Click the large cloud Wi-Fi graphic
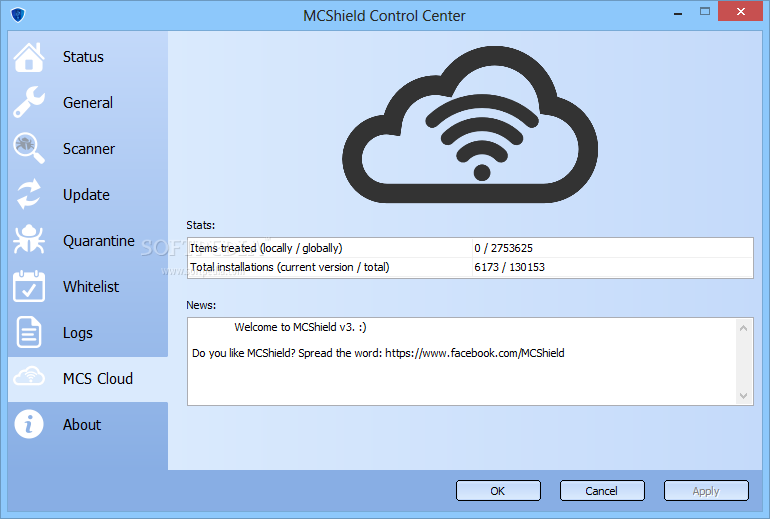Screen dimensions: 770x519 coord(470,125)
